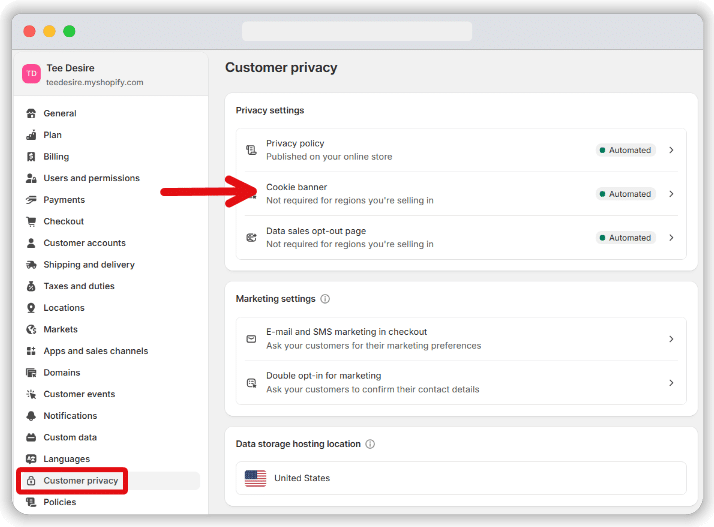The width and height of the screenshot is (714, 527).
Task: Click Automated badge on Data sales opt-out
Action: (x=626, y=237)
